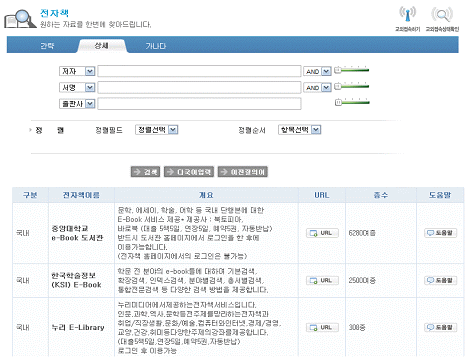This screenshot has width=467, height=362.
Task: Click the 서명 search text field
Action: coord(199,87)
